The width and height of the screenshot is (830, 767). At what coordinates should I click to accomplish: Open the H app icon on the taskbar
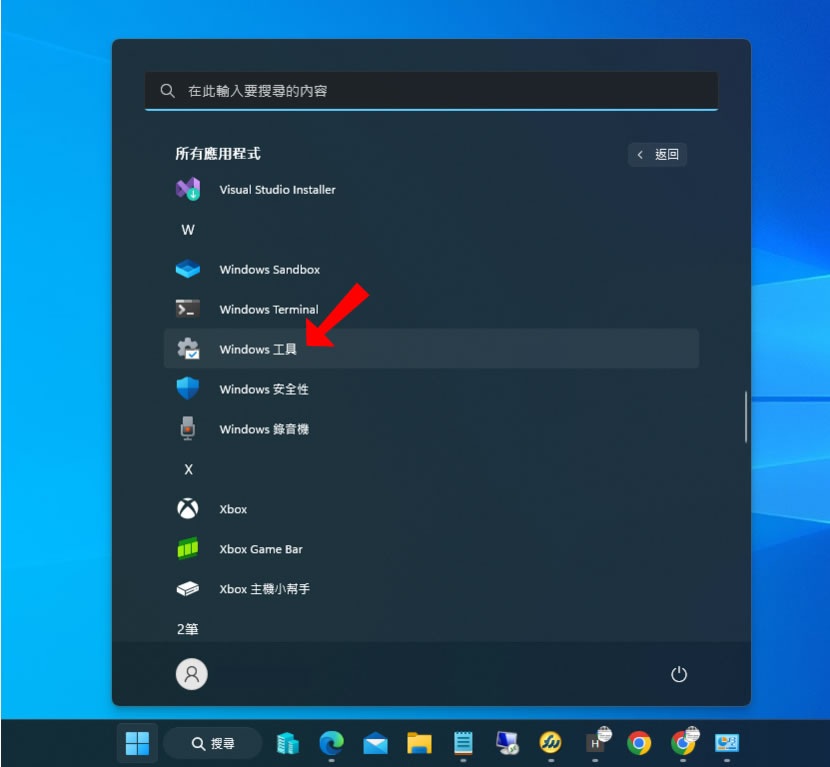[598, 741]
